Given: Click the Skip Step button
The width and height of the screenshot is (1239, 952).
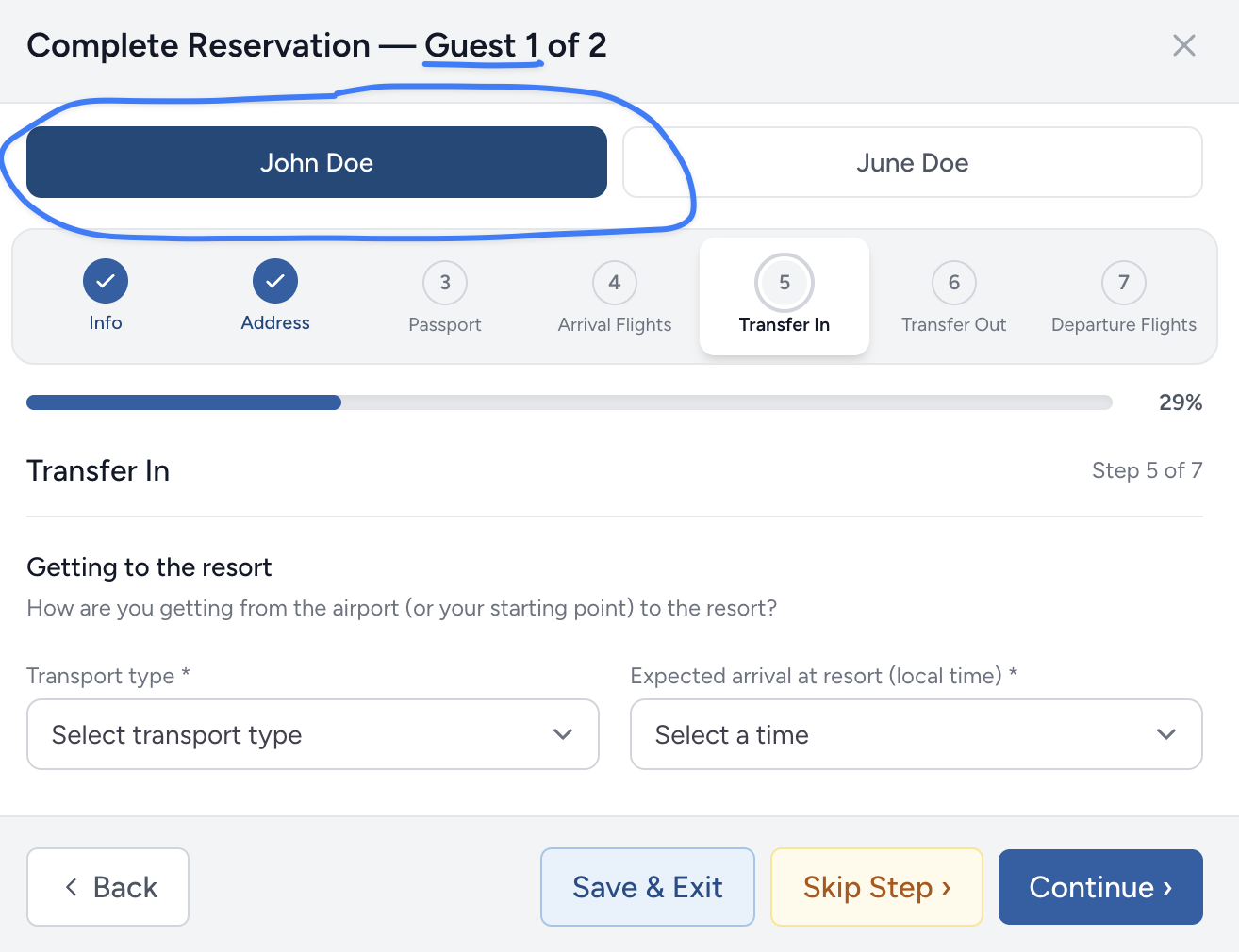Looking at the screenshot, I should click(877, 887).
